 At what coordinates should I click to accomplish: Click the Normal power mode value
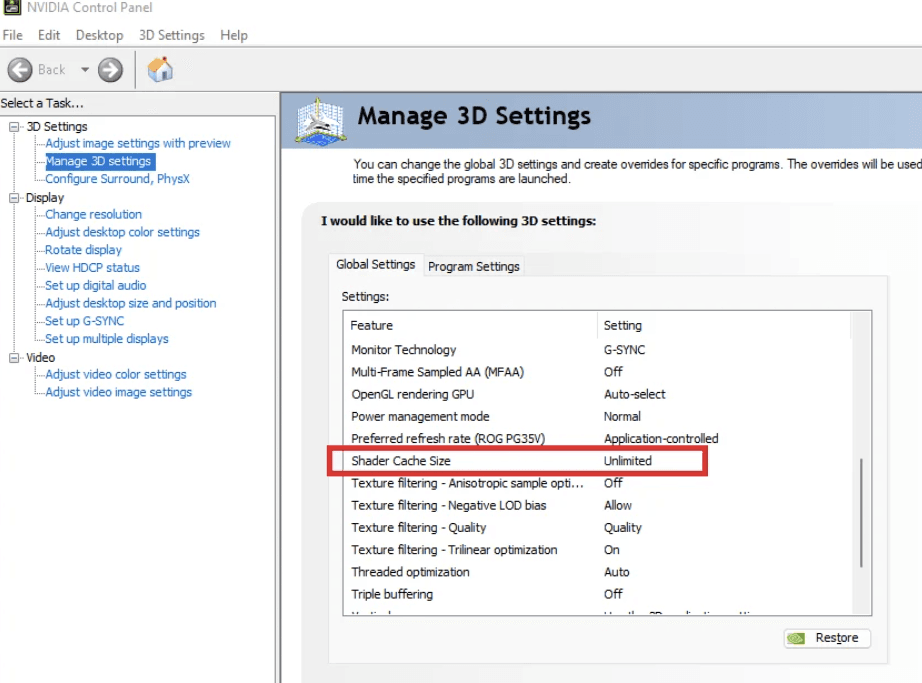point(622,417)
